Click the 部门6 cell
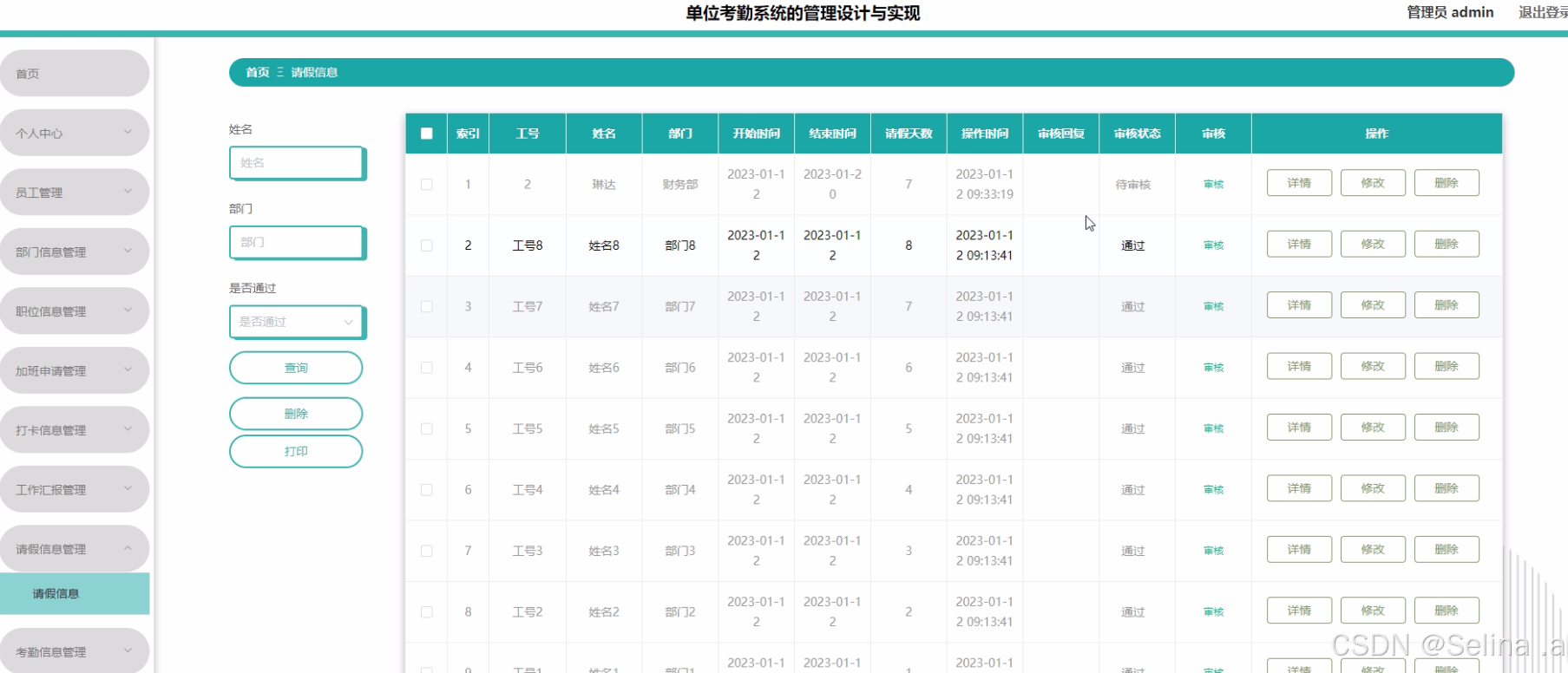 coord(680,368)
